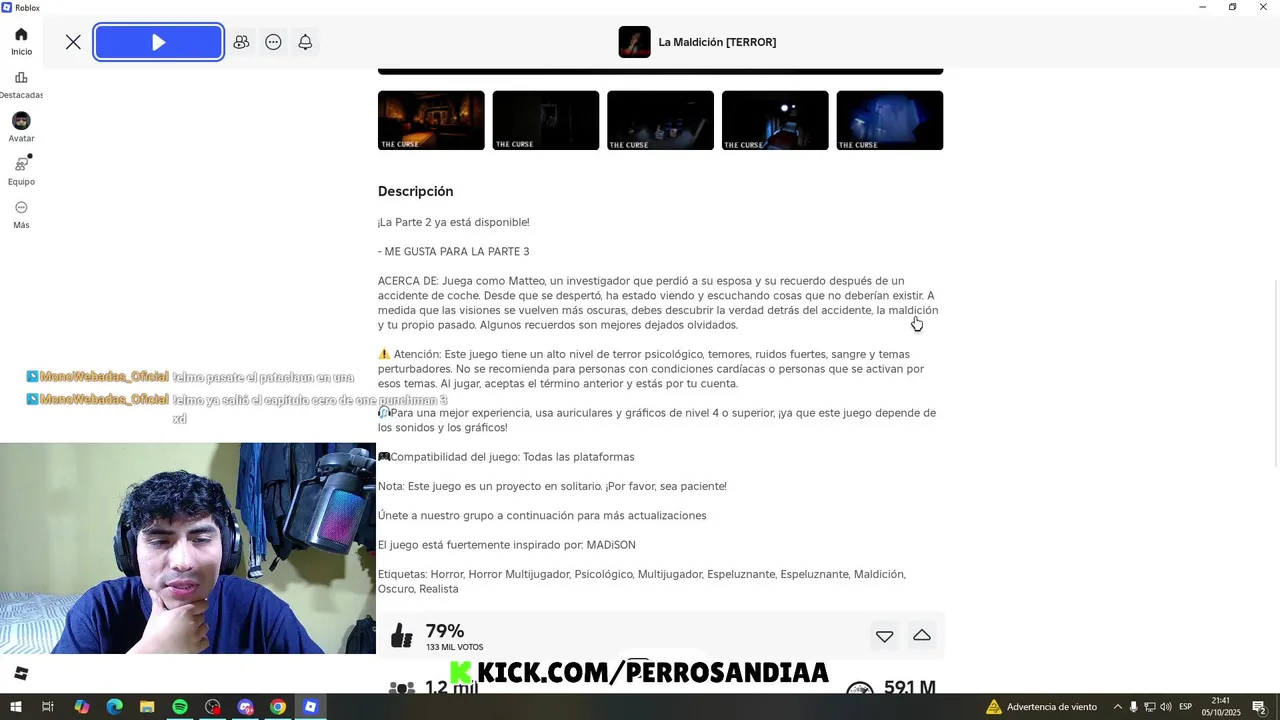This screenshot has width=1280, height=720.
Task: Select the fourth thumbnail with the light
Action: [x=775, y=120]
